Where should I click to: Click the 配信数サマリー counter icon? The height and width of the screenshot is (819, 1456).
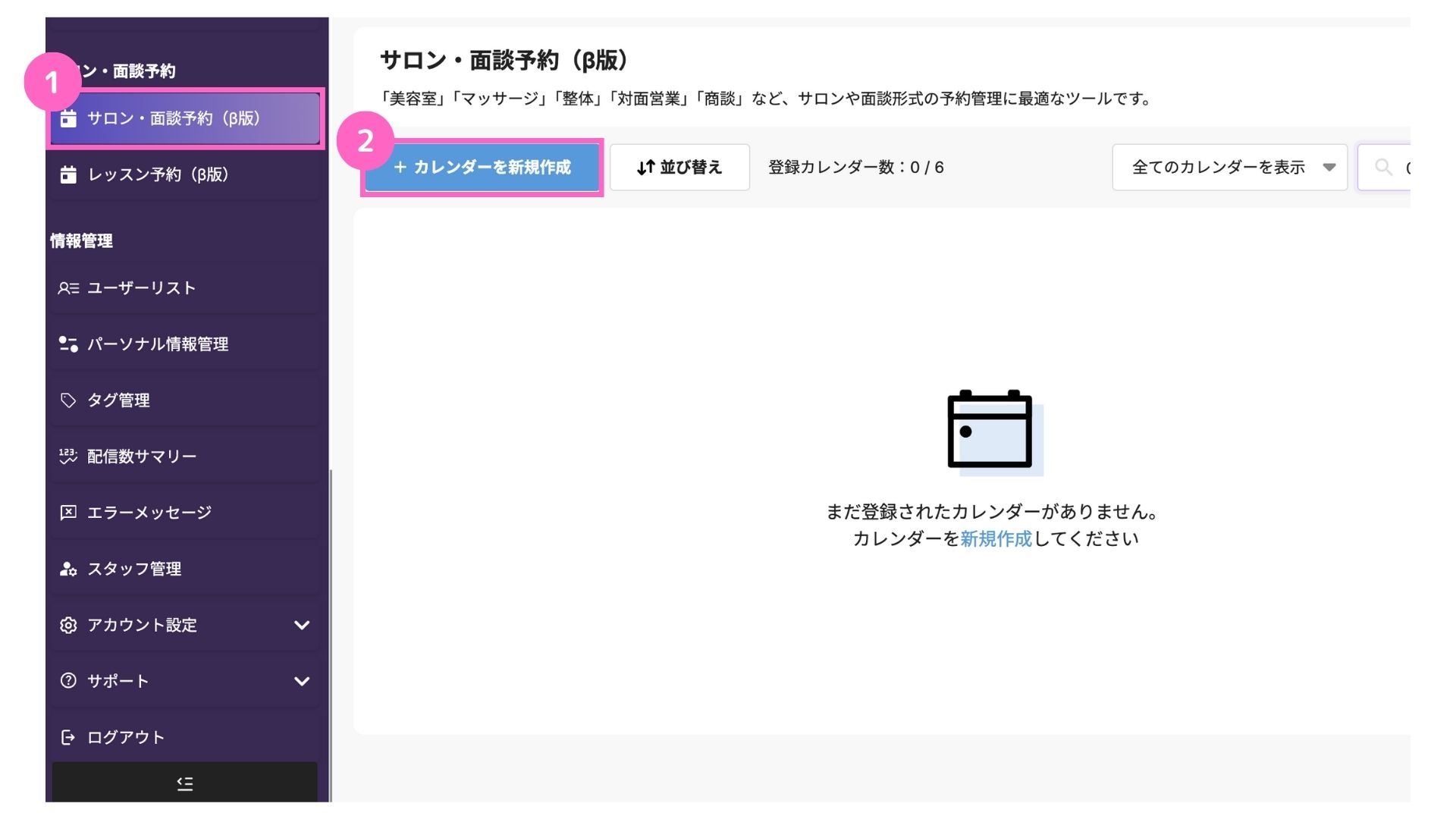(68, 456)
